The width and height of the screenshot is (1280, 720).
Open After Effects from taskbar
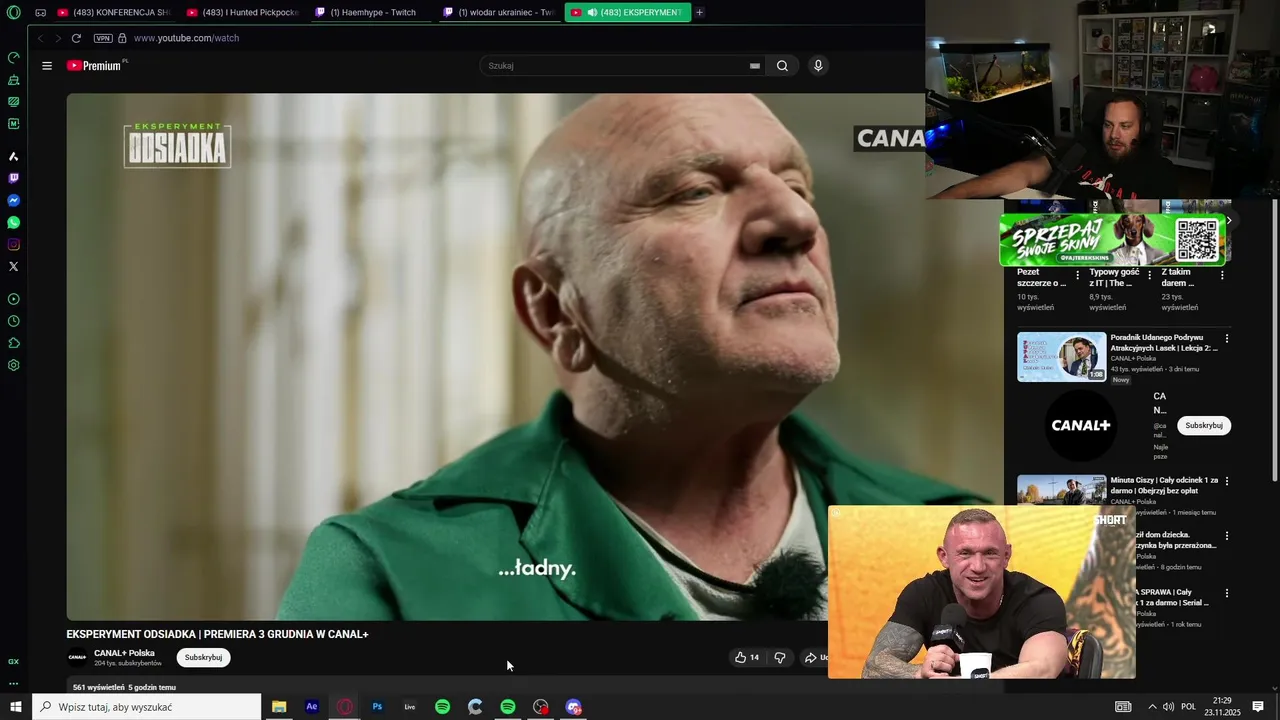312,707
